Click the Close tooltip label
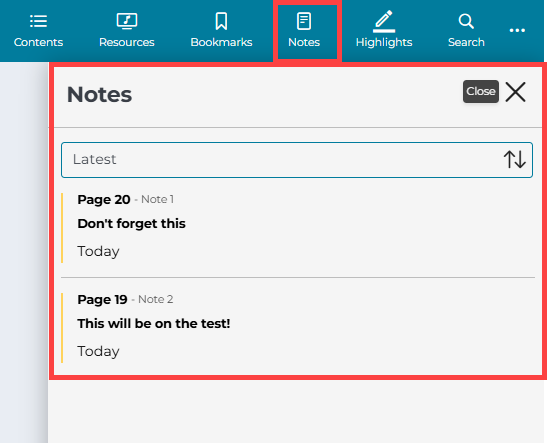 481,91
